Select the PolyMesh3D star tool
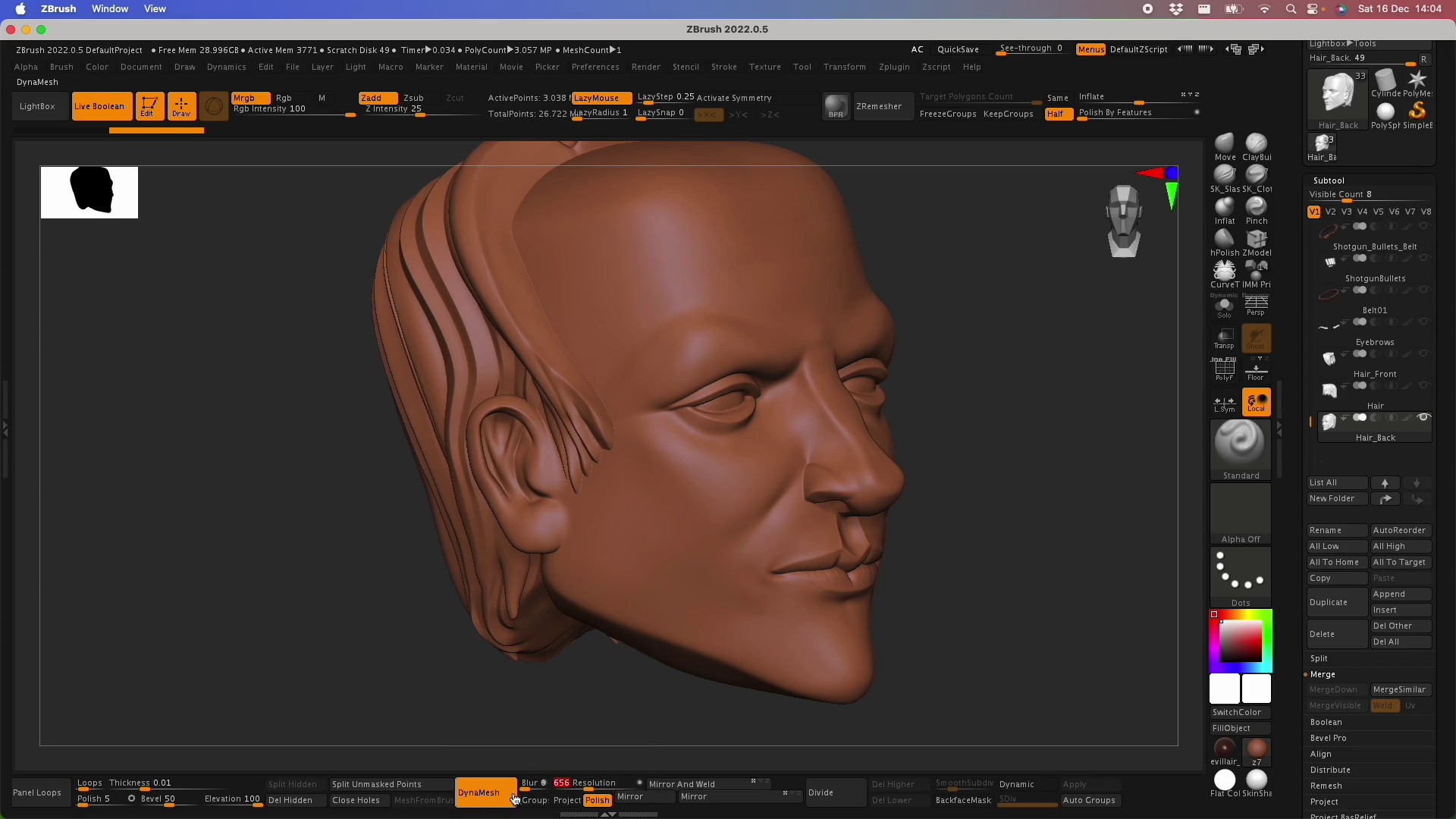The width and height of the screenshot is (1456, 819). pos(1417,83)
